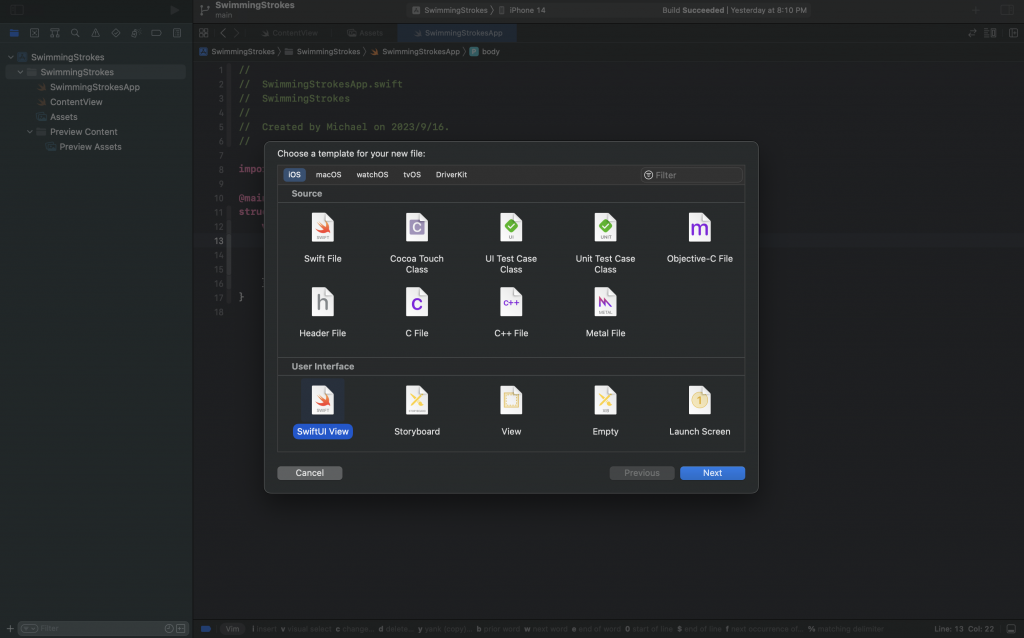Click the Cancel button
This screenshot has height=638, width=1024.
[x=310, y=473]
